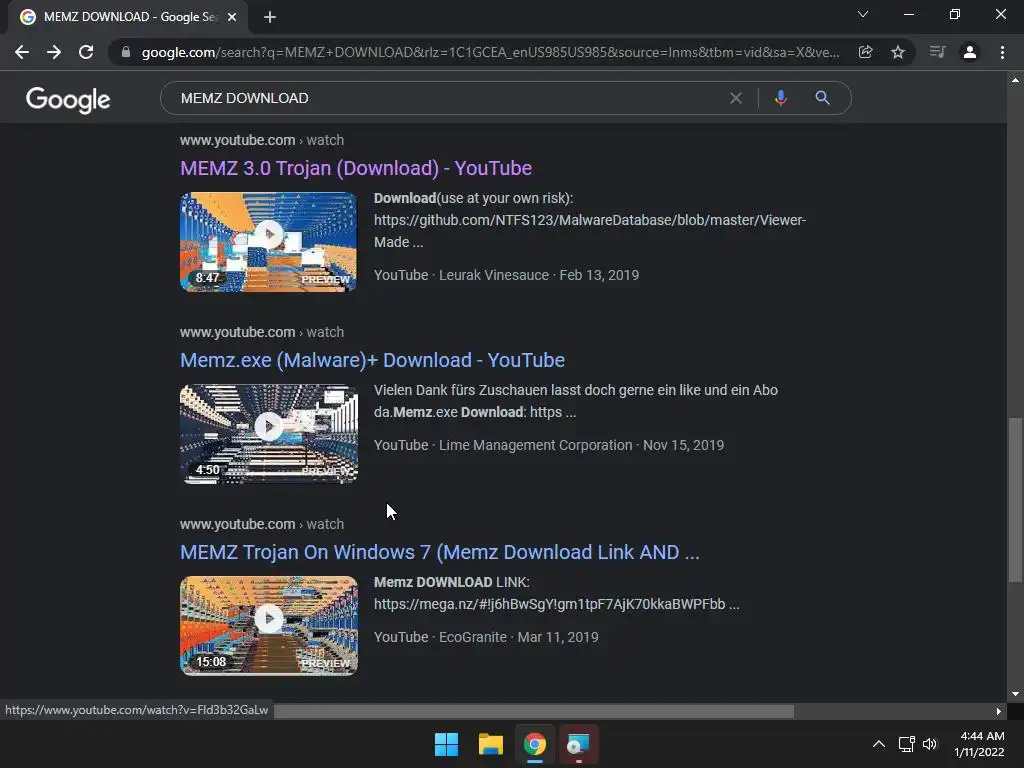Viewport: 1024px width, 768px height.
Task: Click the address bar URL
Action: click(x=490, y=52)
